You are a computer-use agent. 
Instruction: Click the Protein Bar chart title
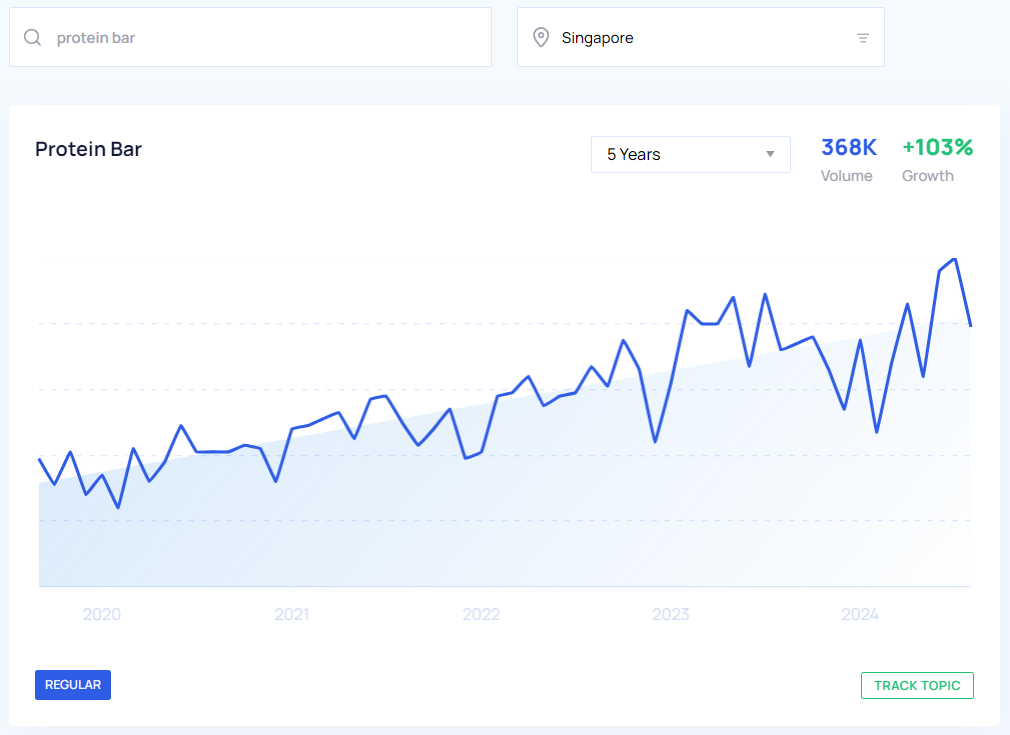(89, 150)
